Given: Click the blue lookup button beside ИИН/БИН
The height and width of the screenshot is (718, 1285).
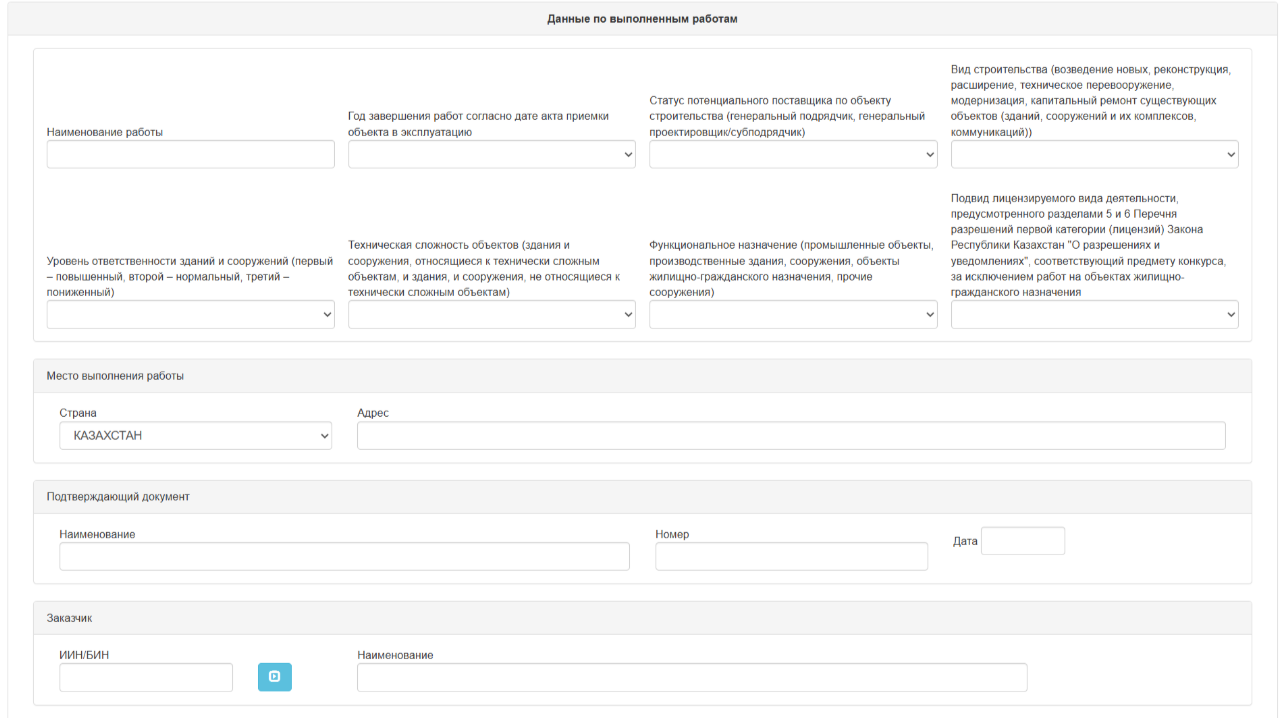Looking at the screenshot, I should pos(274,677).
